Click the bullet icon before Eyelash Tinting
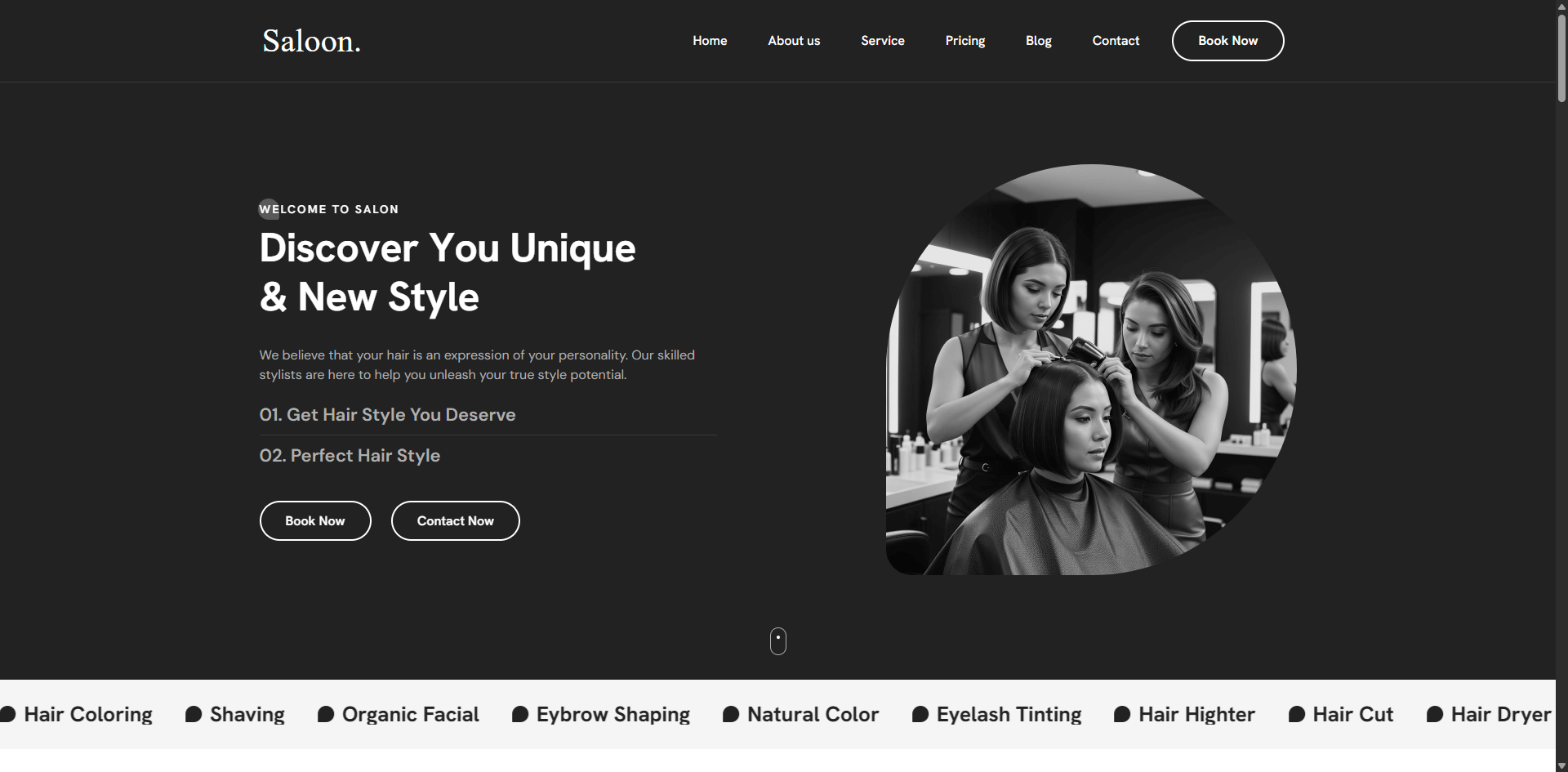This screenshot has width=1568, height=772. click(920, 715)
